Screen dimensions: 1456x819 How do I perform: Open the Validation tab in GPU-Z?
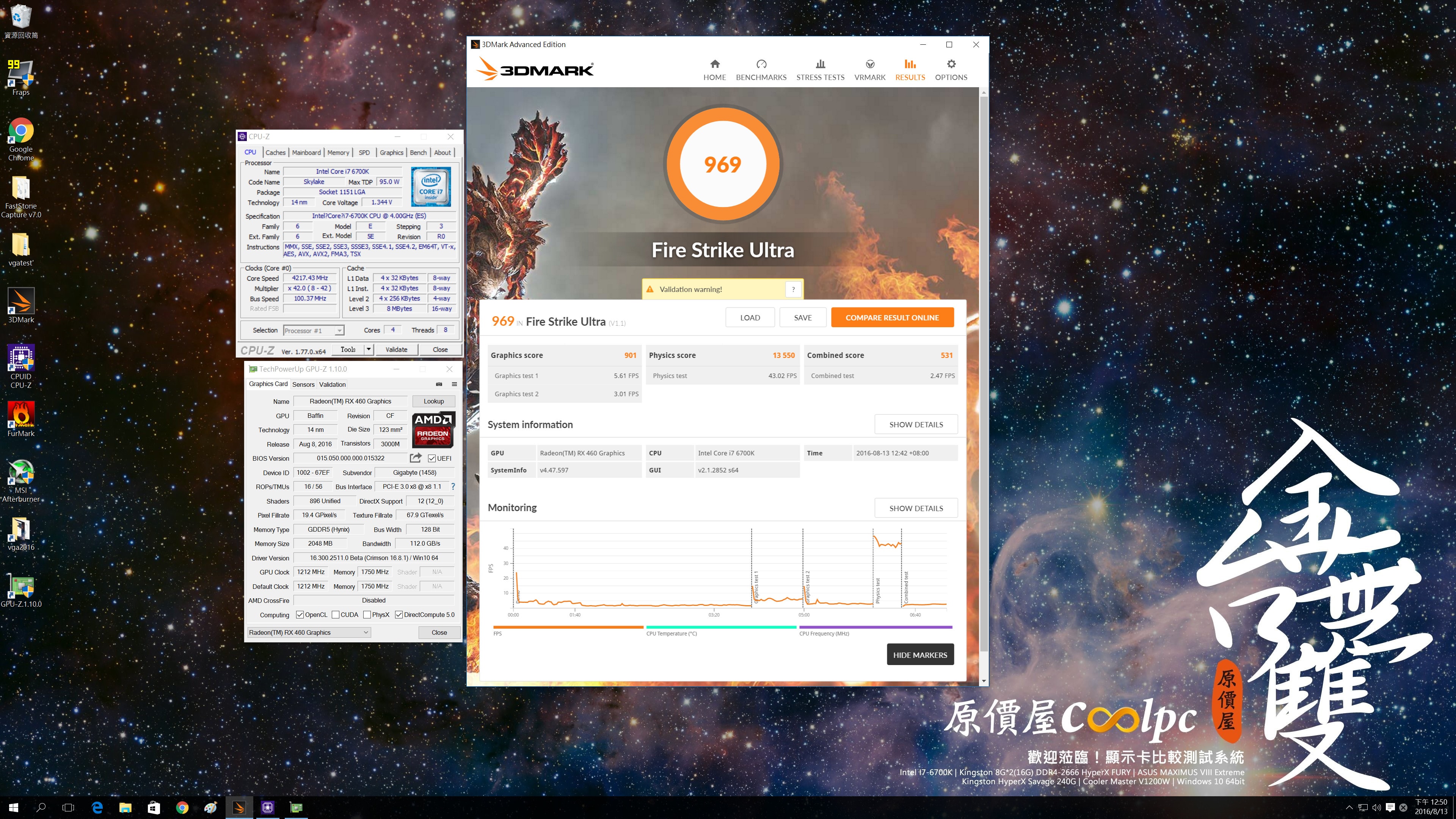333,384
